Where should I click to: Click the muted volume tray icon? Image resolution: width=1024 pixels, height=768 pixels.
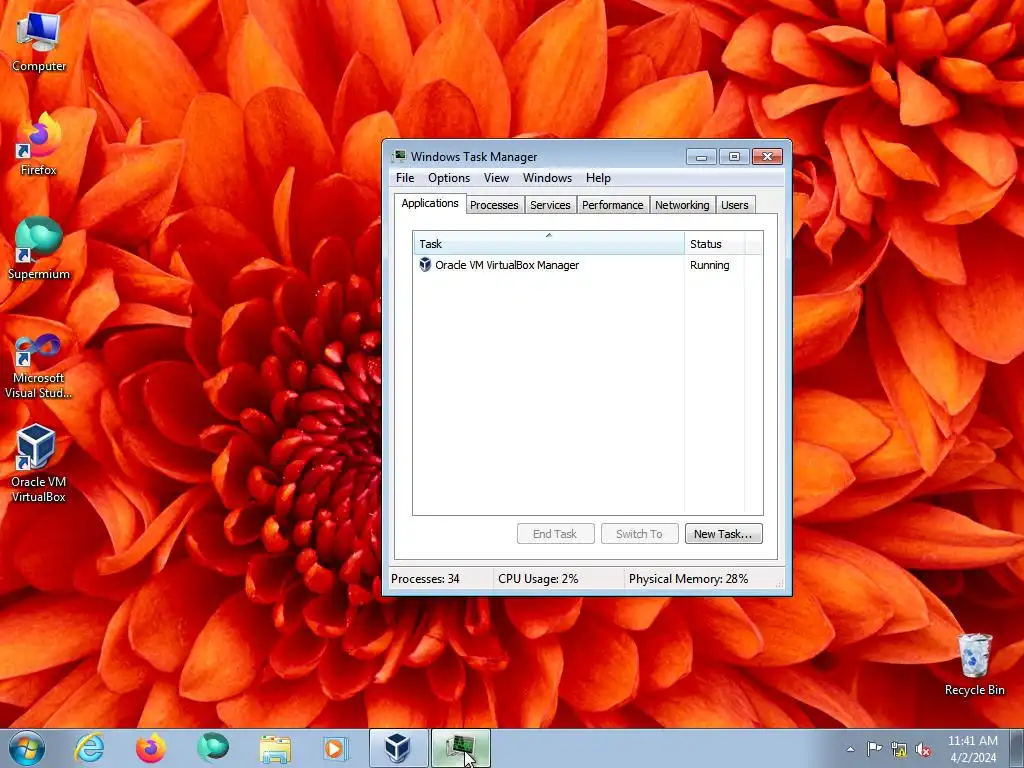point(923,749)
